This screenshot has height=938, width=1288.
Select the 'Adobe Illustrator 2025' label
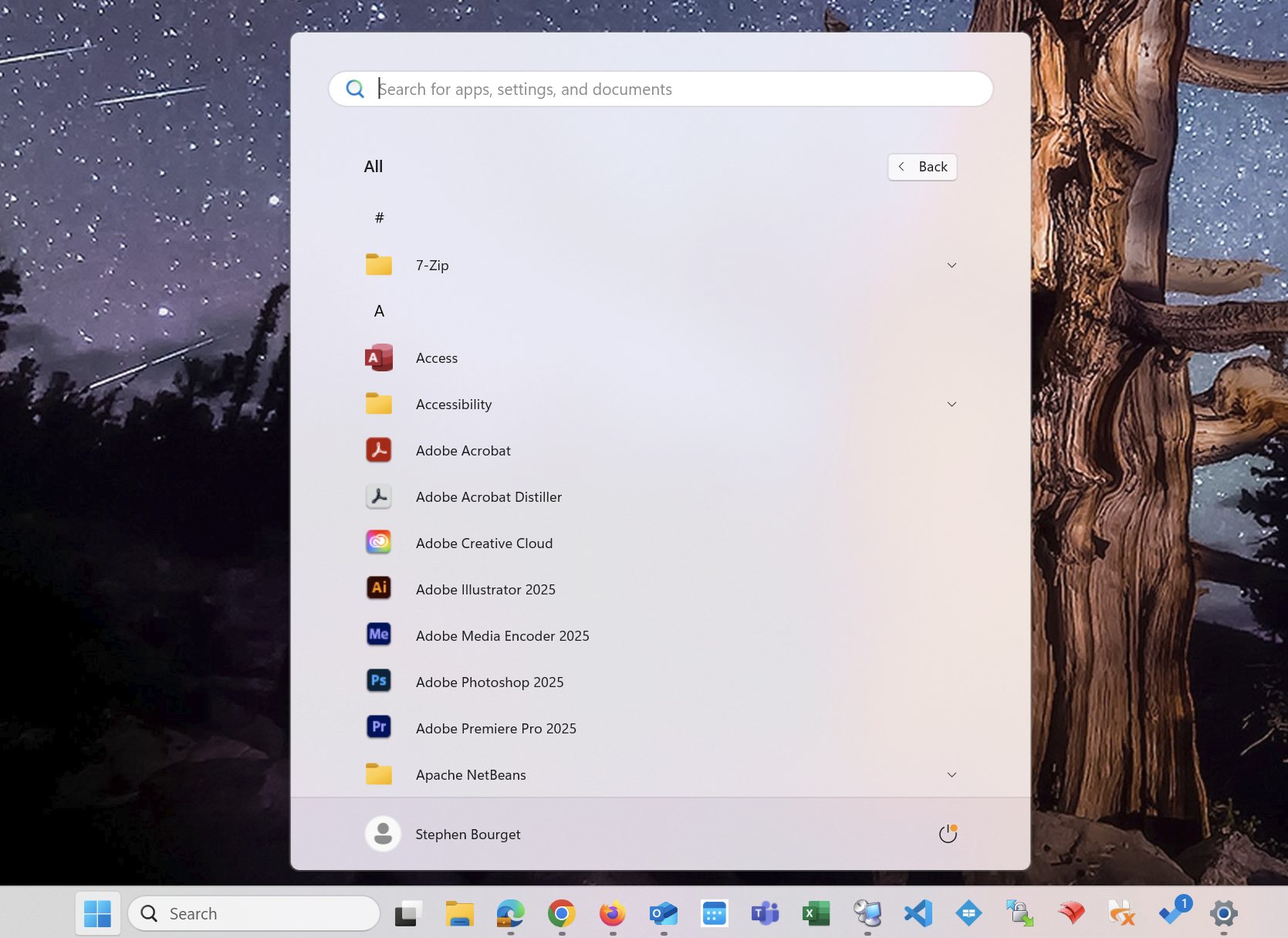click(485, 589)
